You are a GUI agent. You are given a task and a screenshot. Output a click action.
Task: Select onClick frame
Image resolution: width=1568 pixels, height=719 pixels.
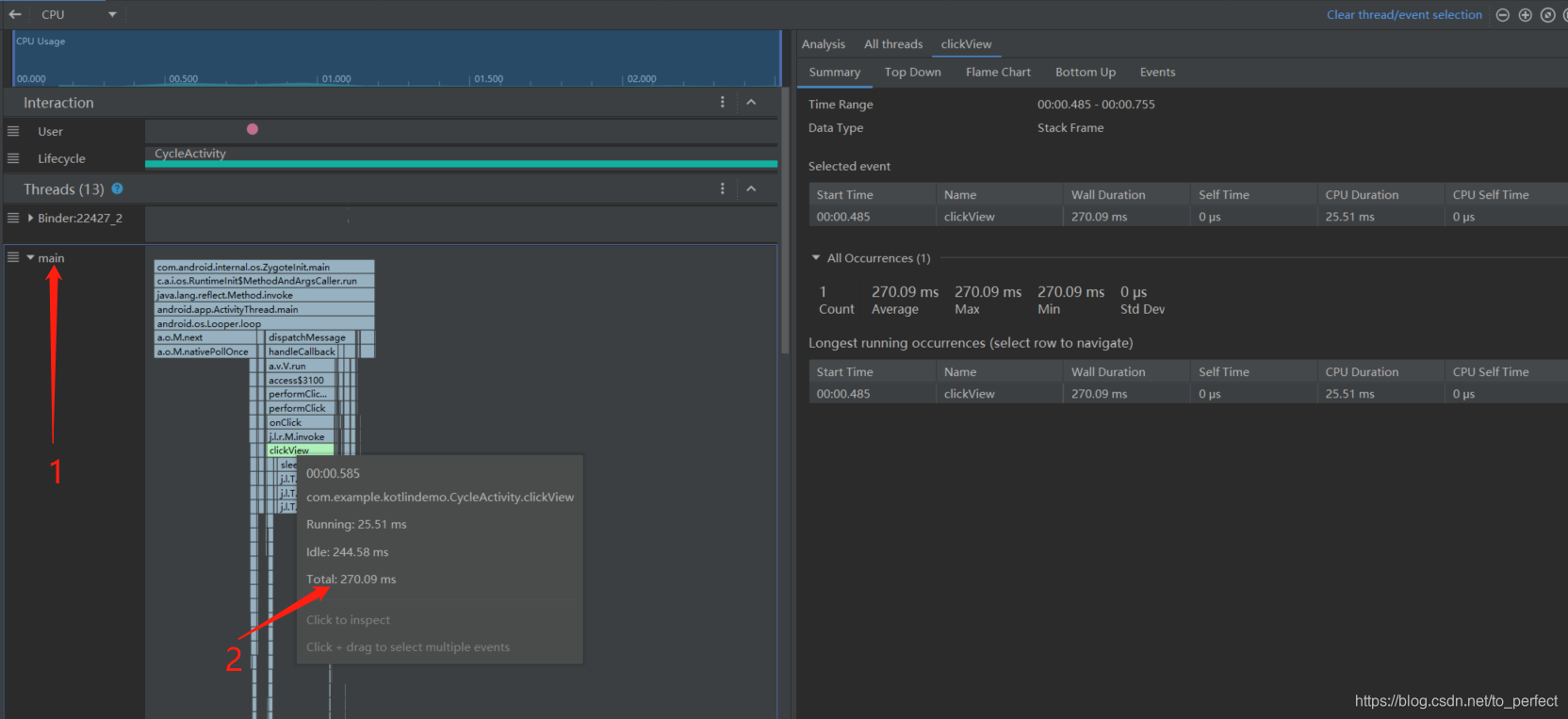coord(301,422)
